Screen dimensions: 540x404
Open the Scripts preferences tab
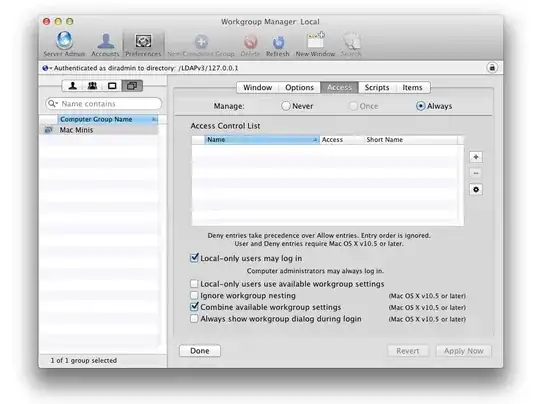(x=377, y=87)
